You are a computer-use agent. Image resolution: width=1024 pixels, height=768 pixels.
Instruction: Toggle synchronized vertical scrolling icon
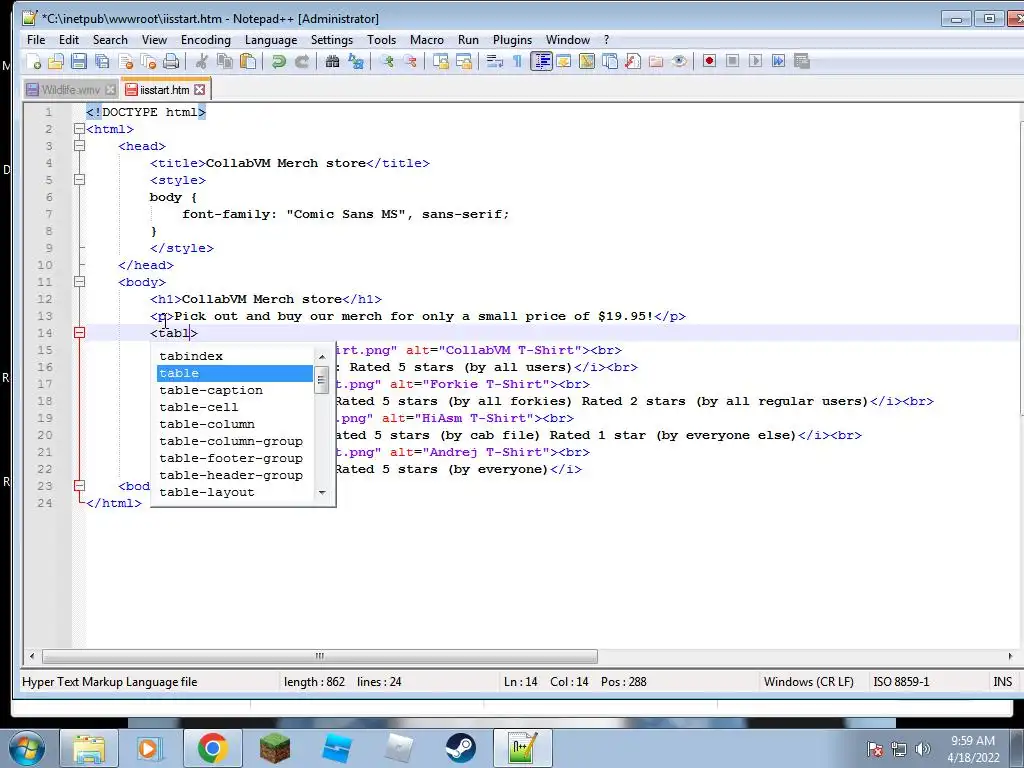[x=441, y=61]
